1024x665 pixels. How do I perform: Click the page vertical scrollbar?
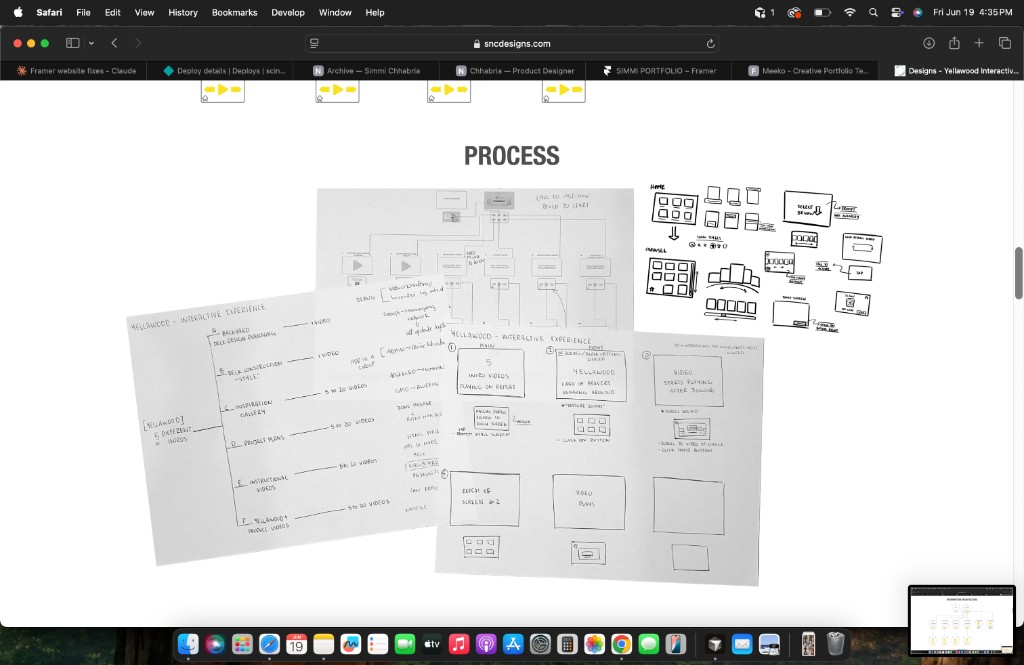coord(1018,273)
